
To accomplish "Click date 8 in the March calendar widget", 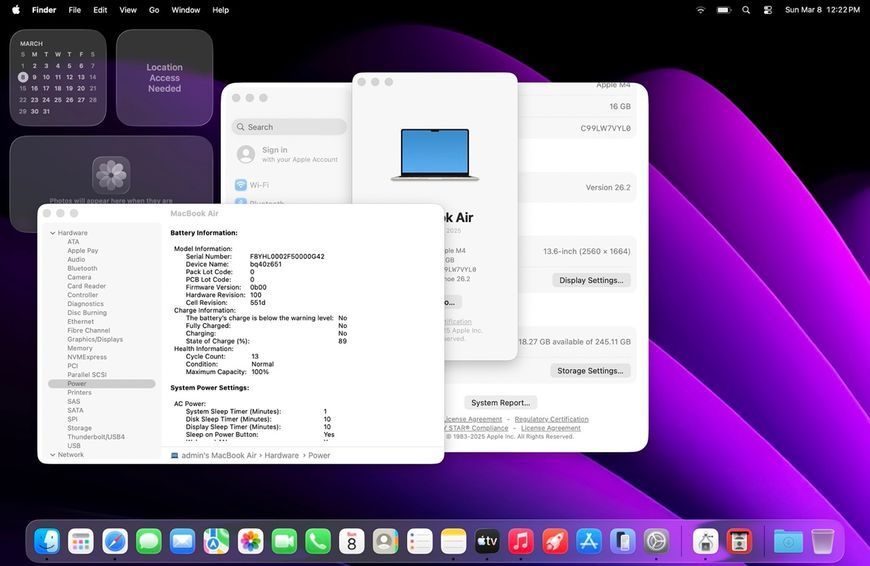I will click(x=23, y=77).
